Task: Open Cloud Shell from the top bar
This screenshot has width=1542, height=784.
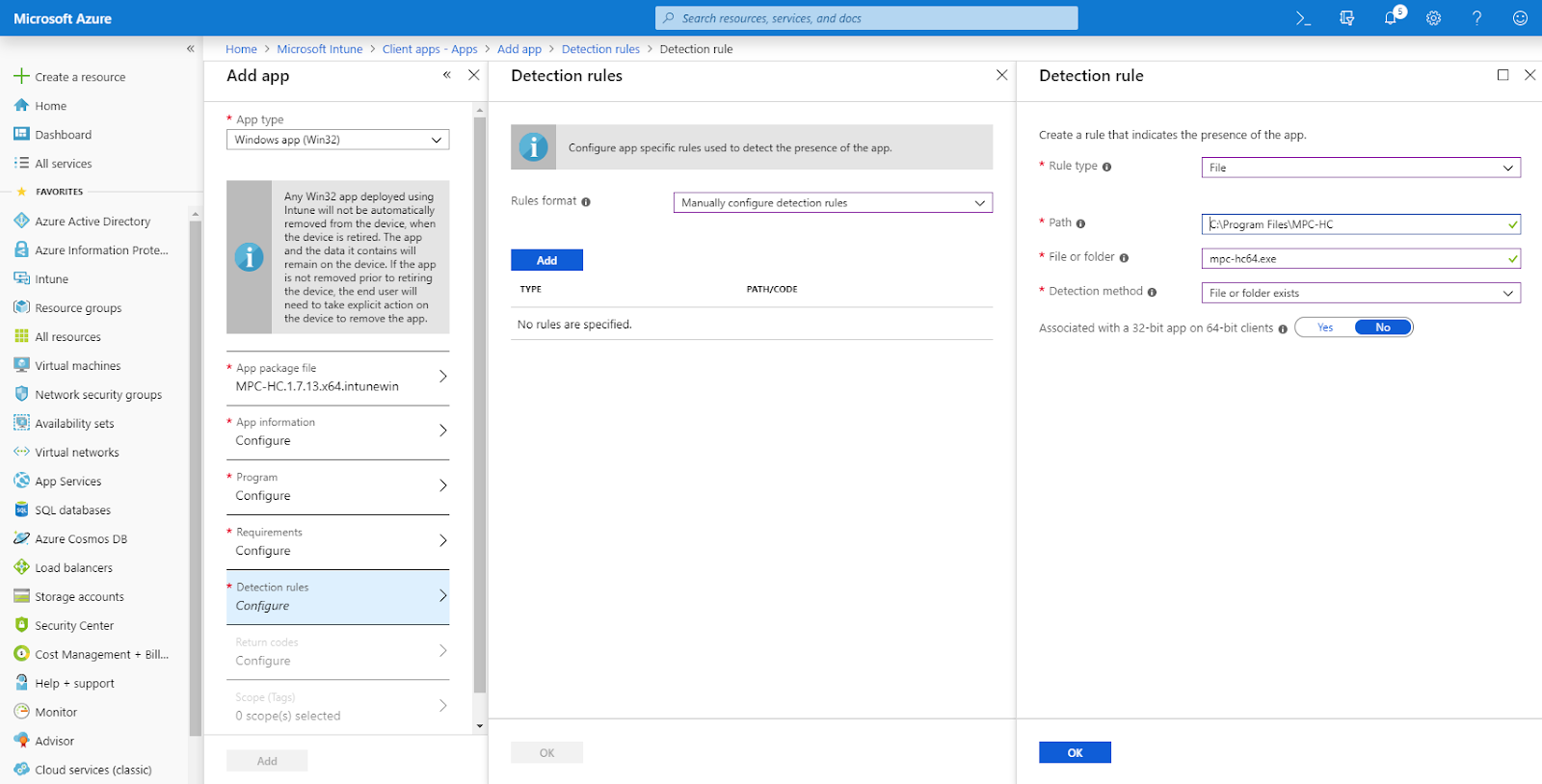Action: (x=1303, y=18)
